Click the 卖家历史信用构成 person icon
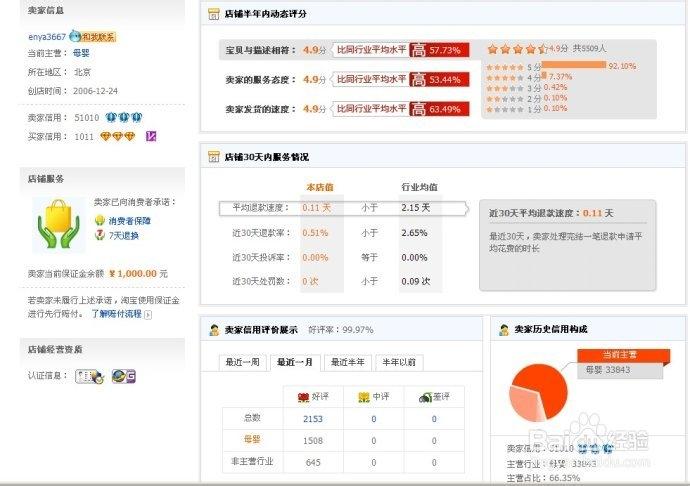Viewport: 690px width, 486px height. [504, 329]
